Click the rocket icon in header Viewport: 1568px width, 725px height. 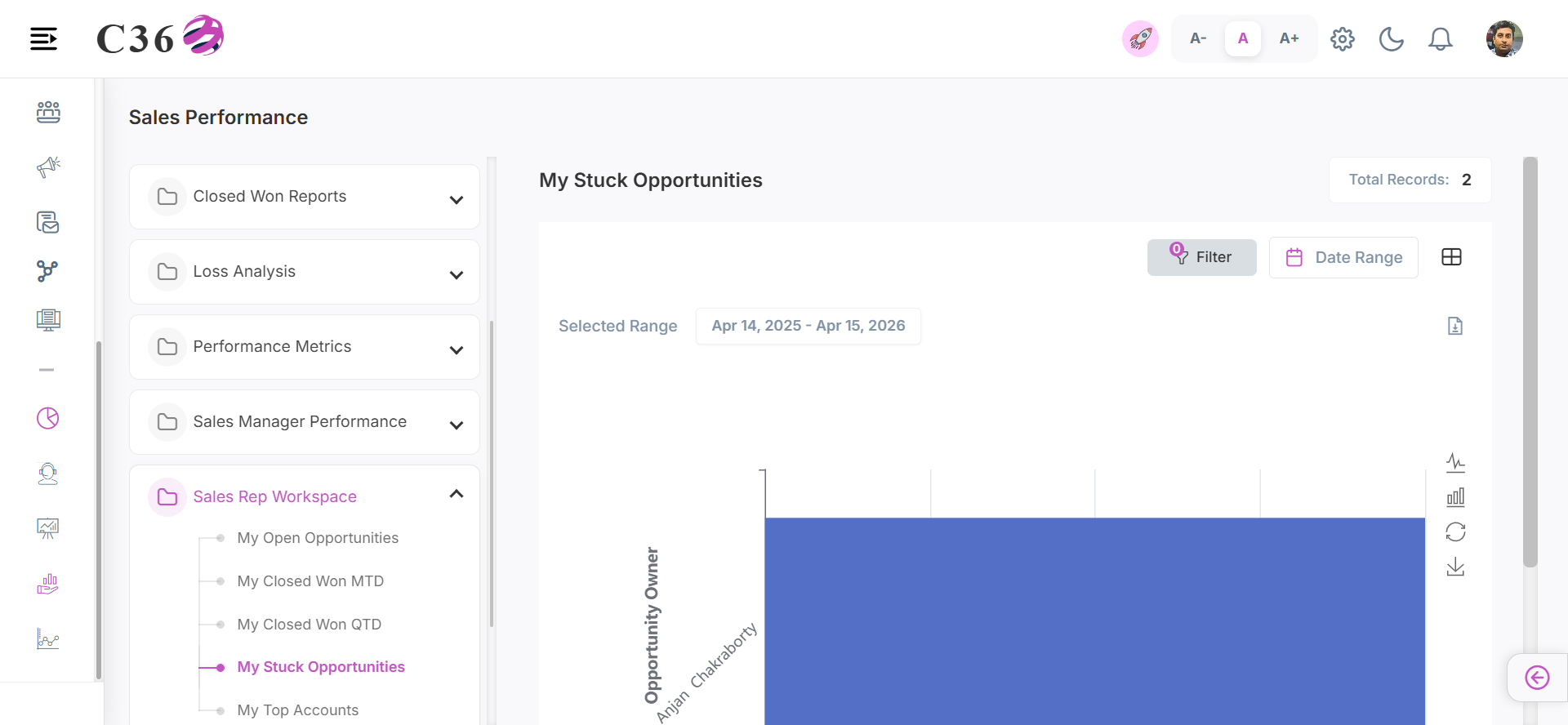point(1140,38)
